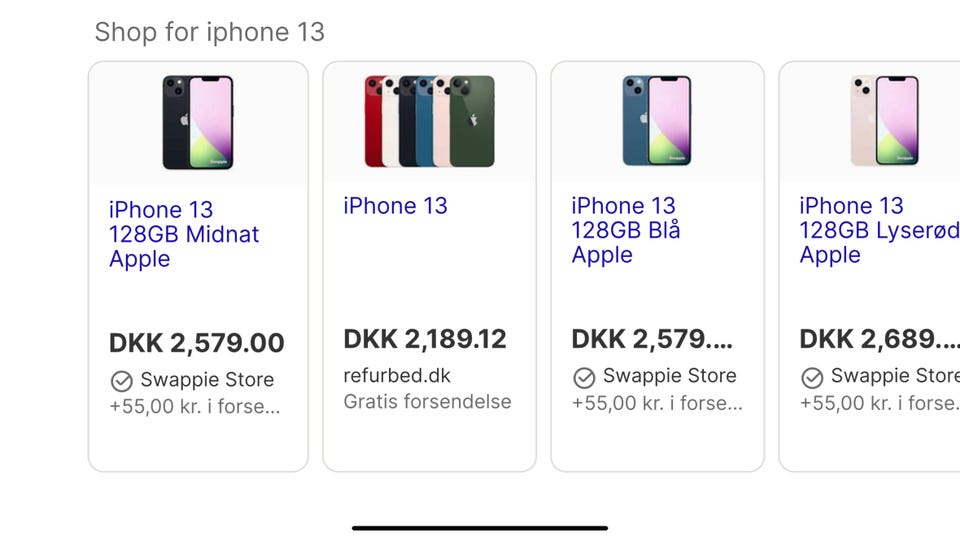Click the Gratis forsendelse shipping text
Screen dimensions: 960x537
427,402
